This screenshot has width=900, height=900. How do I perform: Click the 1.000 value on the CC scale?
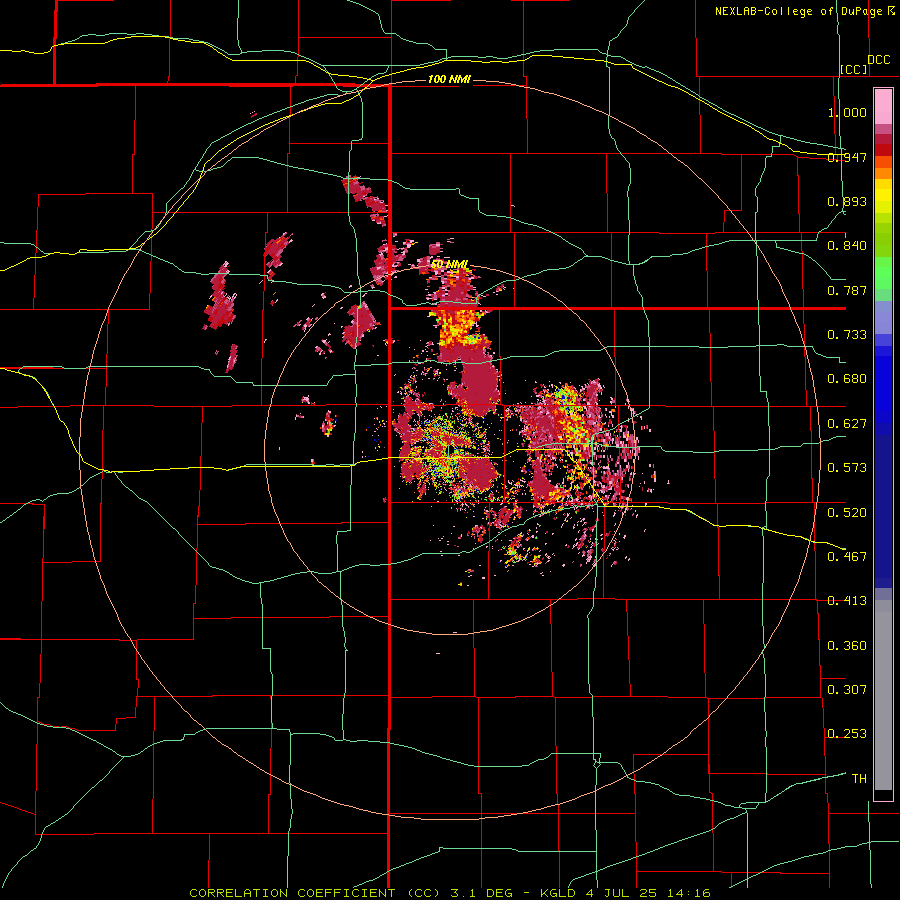point(847,112)
